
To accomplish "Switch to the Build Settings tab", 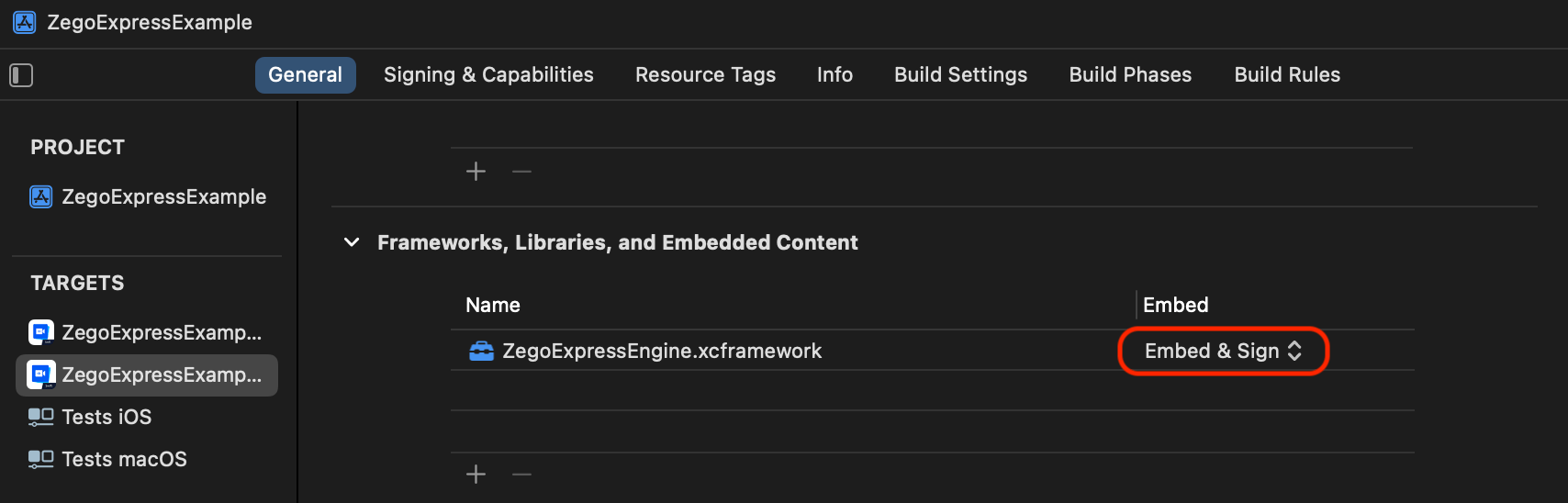I will [960, 75].
